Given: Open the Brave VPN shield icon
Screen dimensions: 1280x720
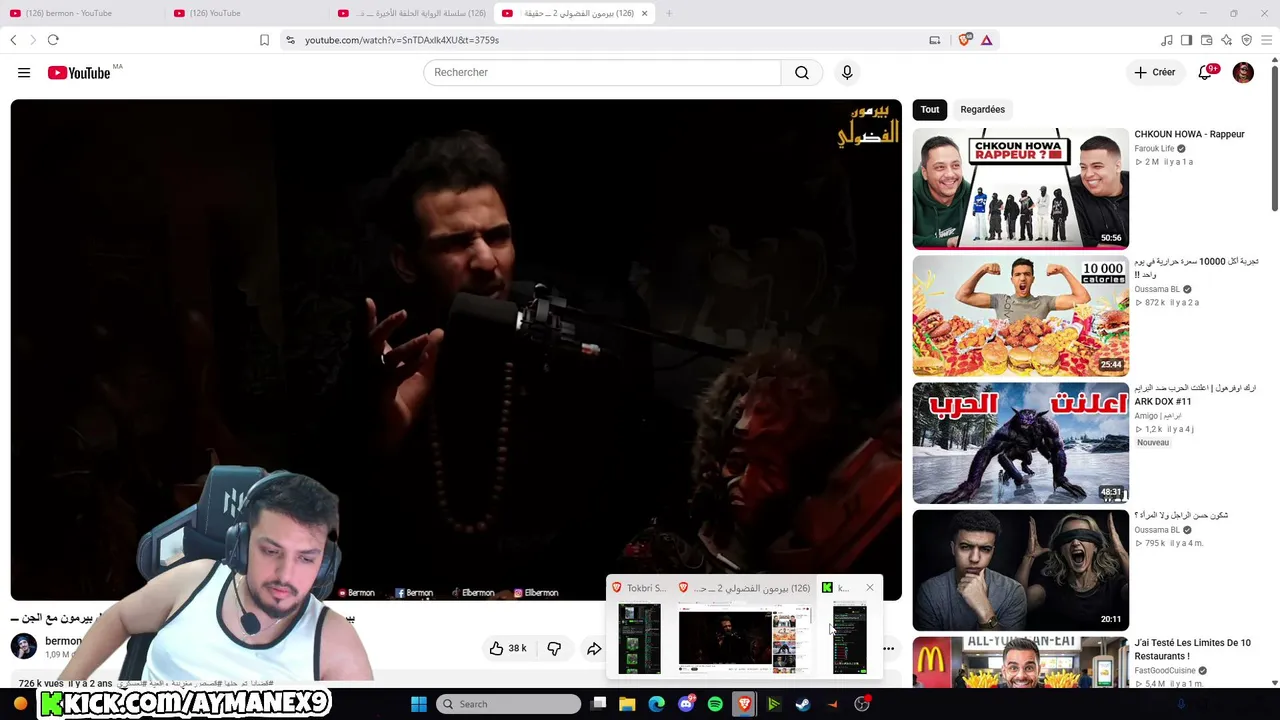Looking at the screenshot, I should (1247, 40).
